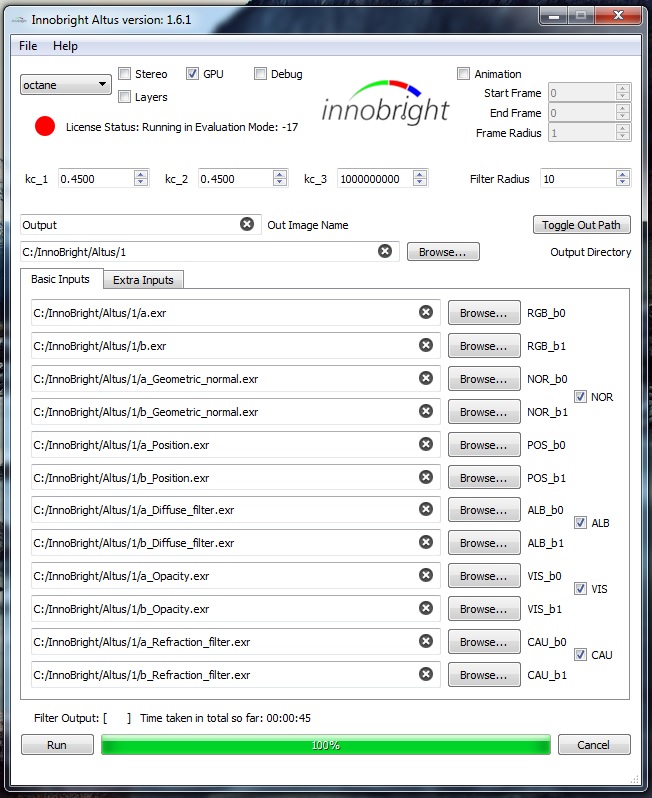
Task: Browse for the CAU_b0 file
Action: (484, 641)
